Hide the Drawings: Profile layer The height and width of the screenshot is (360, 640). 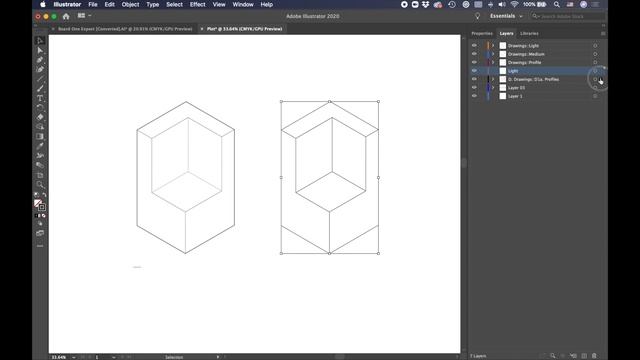pos(474,62)
